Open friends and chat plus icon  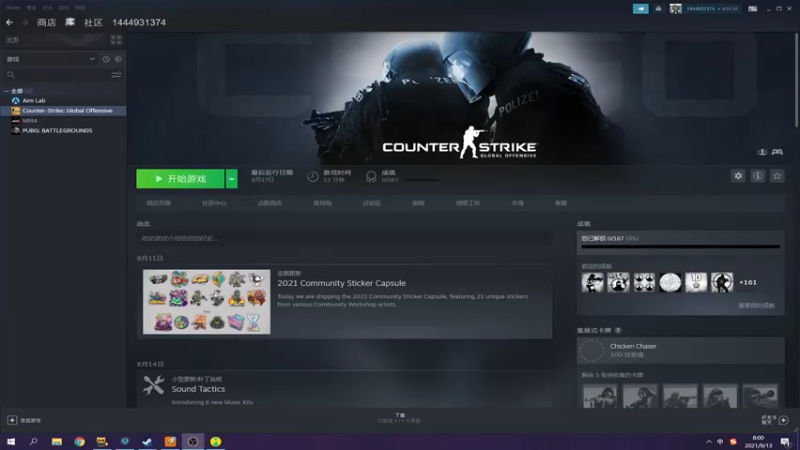coord(784,420)
